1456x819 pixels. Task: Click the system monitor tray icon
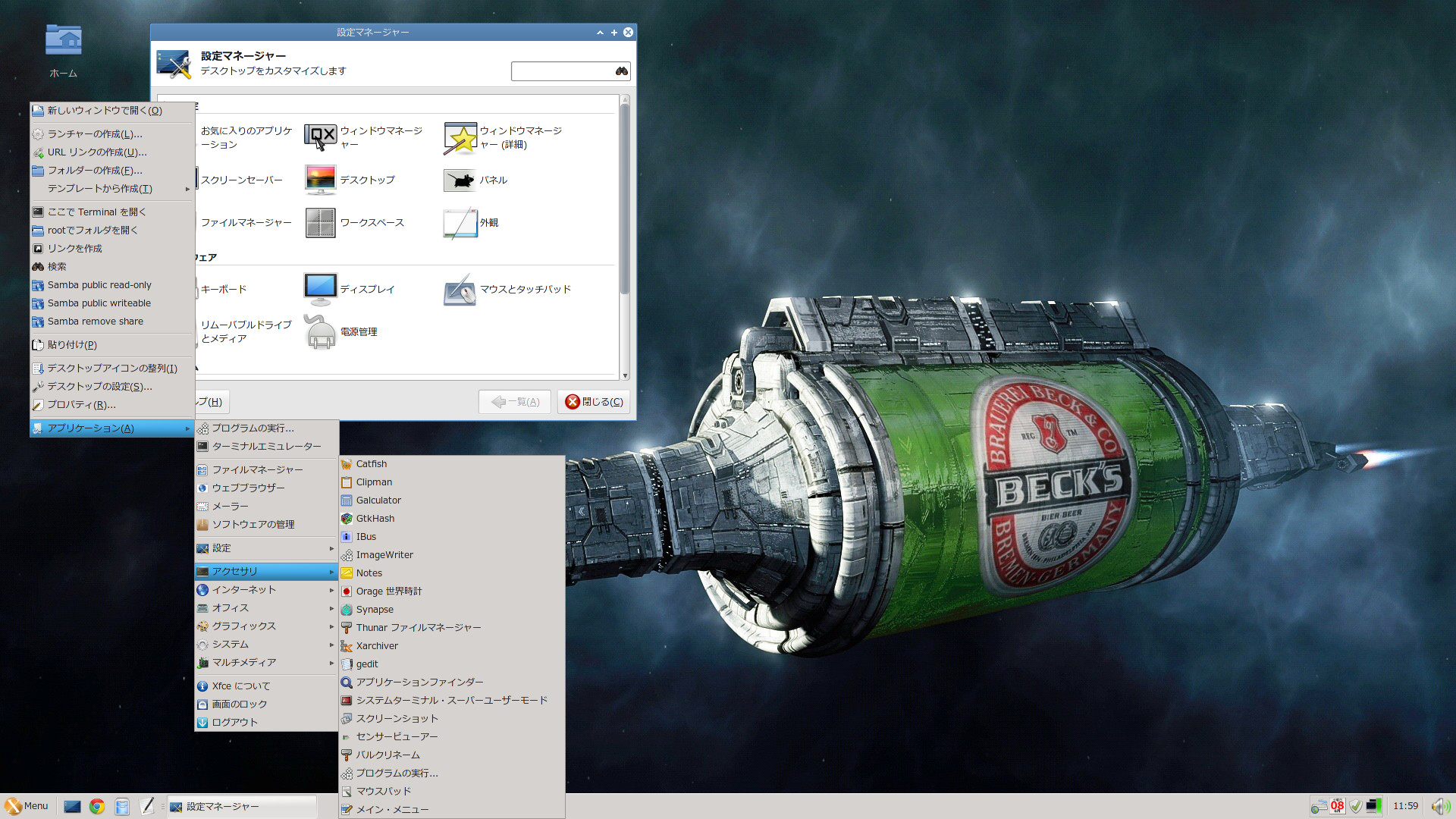[x=1374, y=806]
